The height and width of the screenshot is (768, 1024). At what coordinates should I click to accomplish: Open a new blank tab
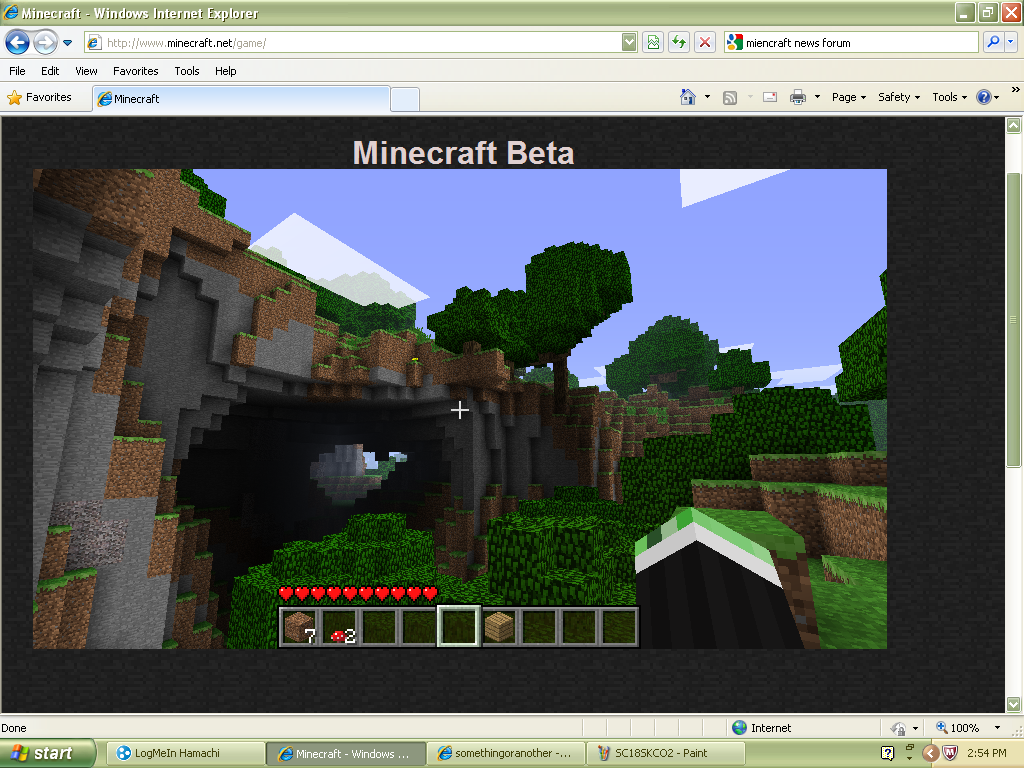point(405,99)
